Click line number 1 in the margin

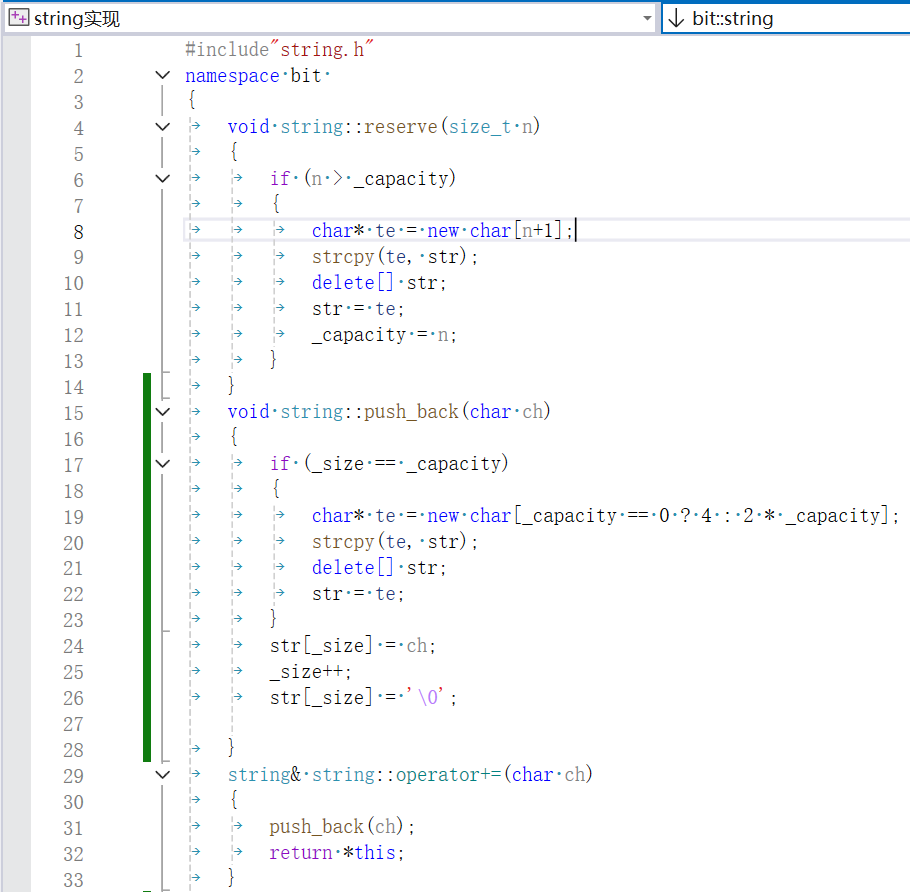point(78,51)
